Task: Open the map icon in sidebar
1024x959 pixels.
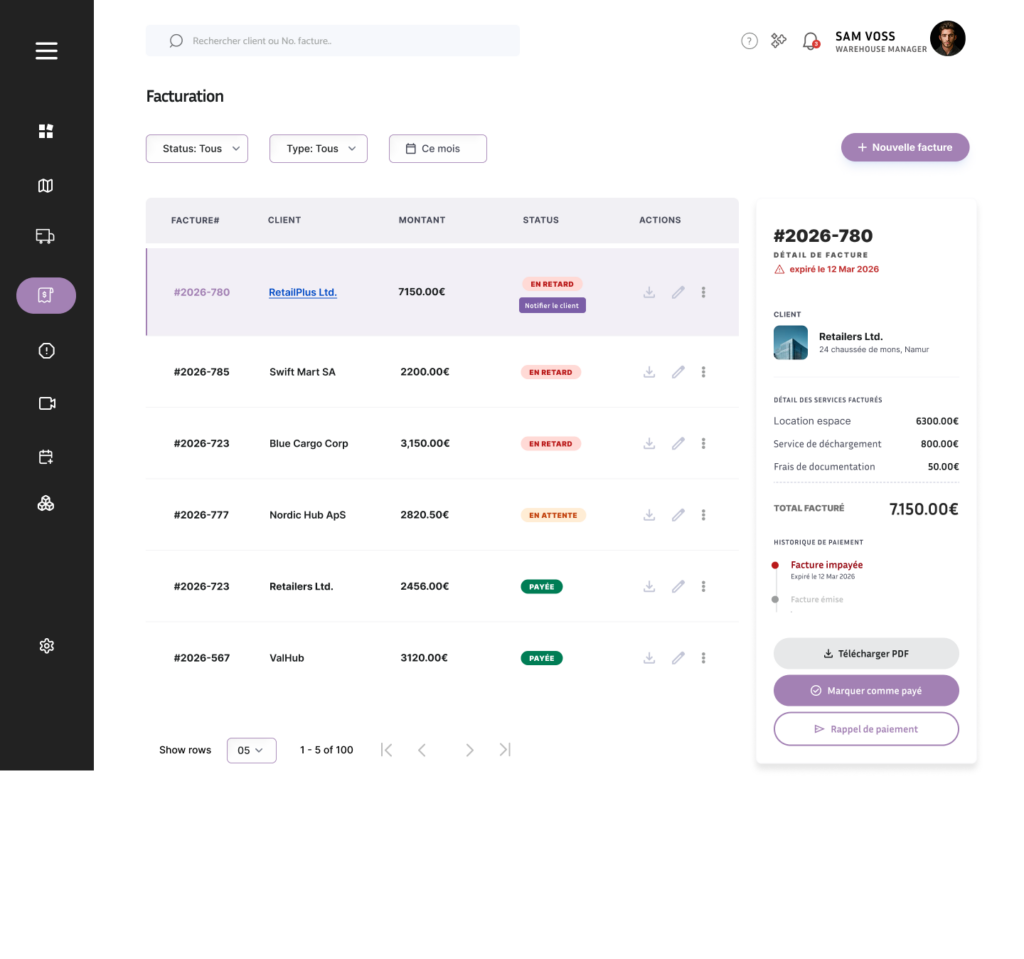Action: tap(46, 186)
